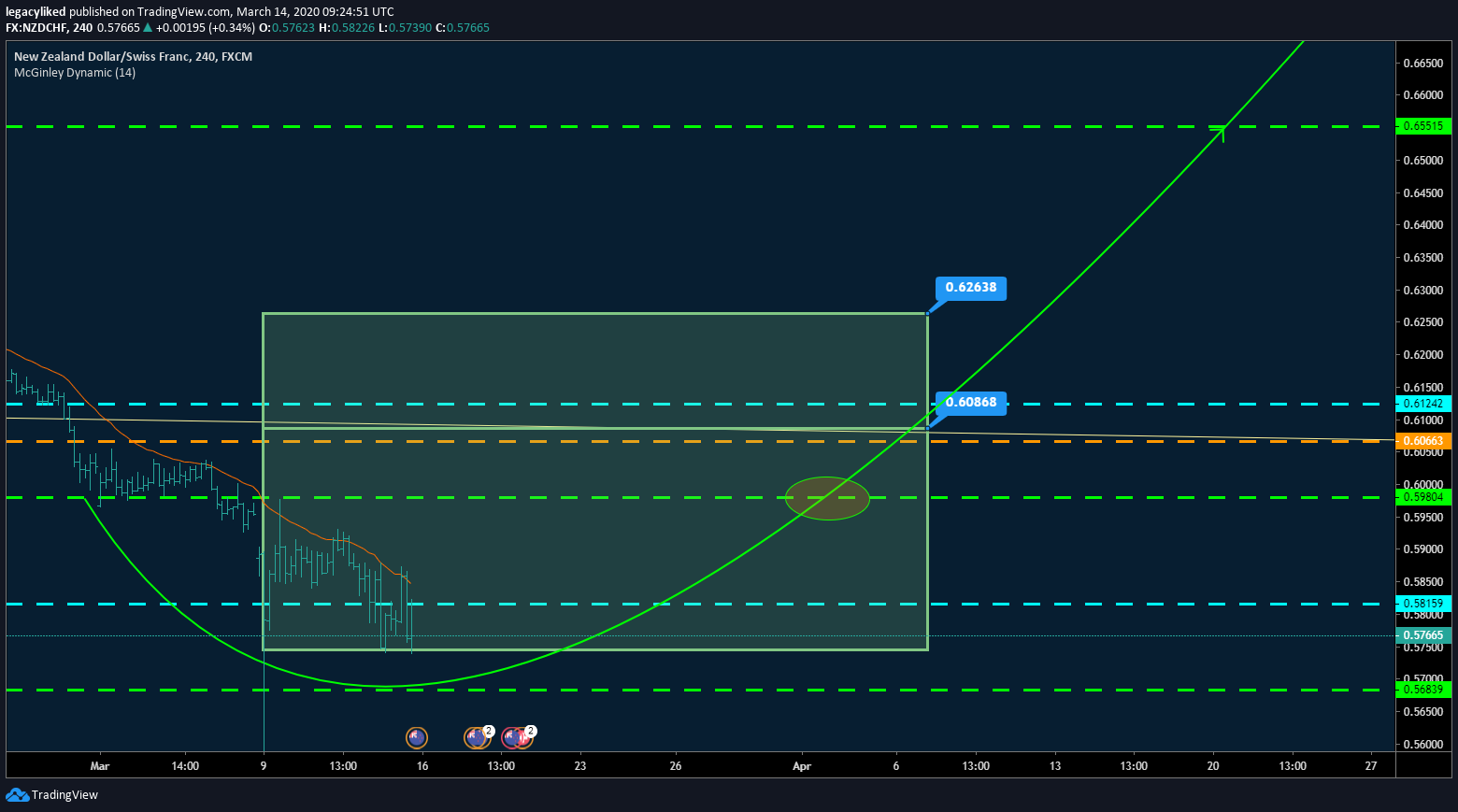Open the single New Zealand flag event marker
This screenshot has height=812, width=1458.
417,737
